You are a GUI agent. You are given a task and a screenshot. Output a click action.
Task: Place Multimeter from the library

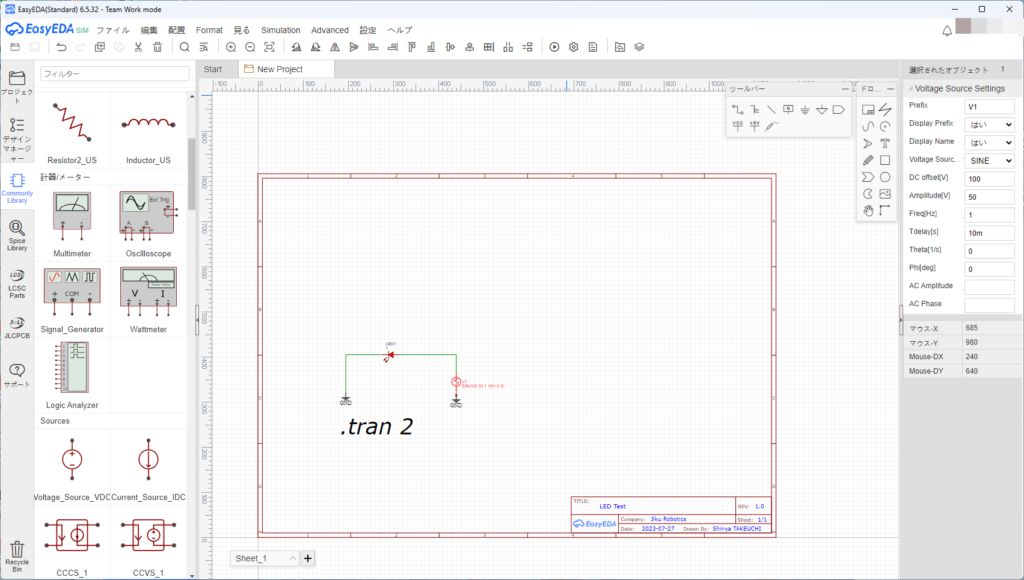tap(72, 223)
